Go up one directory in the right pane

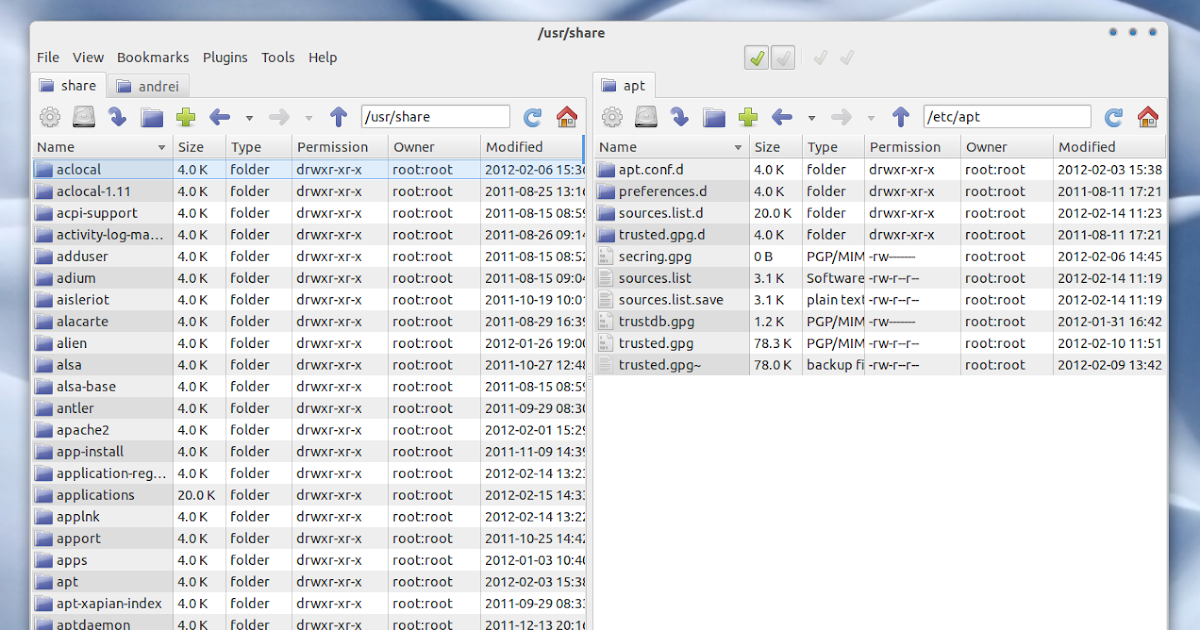[x=899, y=116]
